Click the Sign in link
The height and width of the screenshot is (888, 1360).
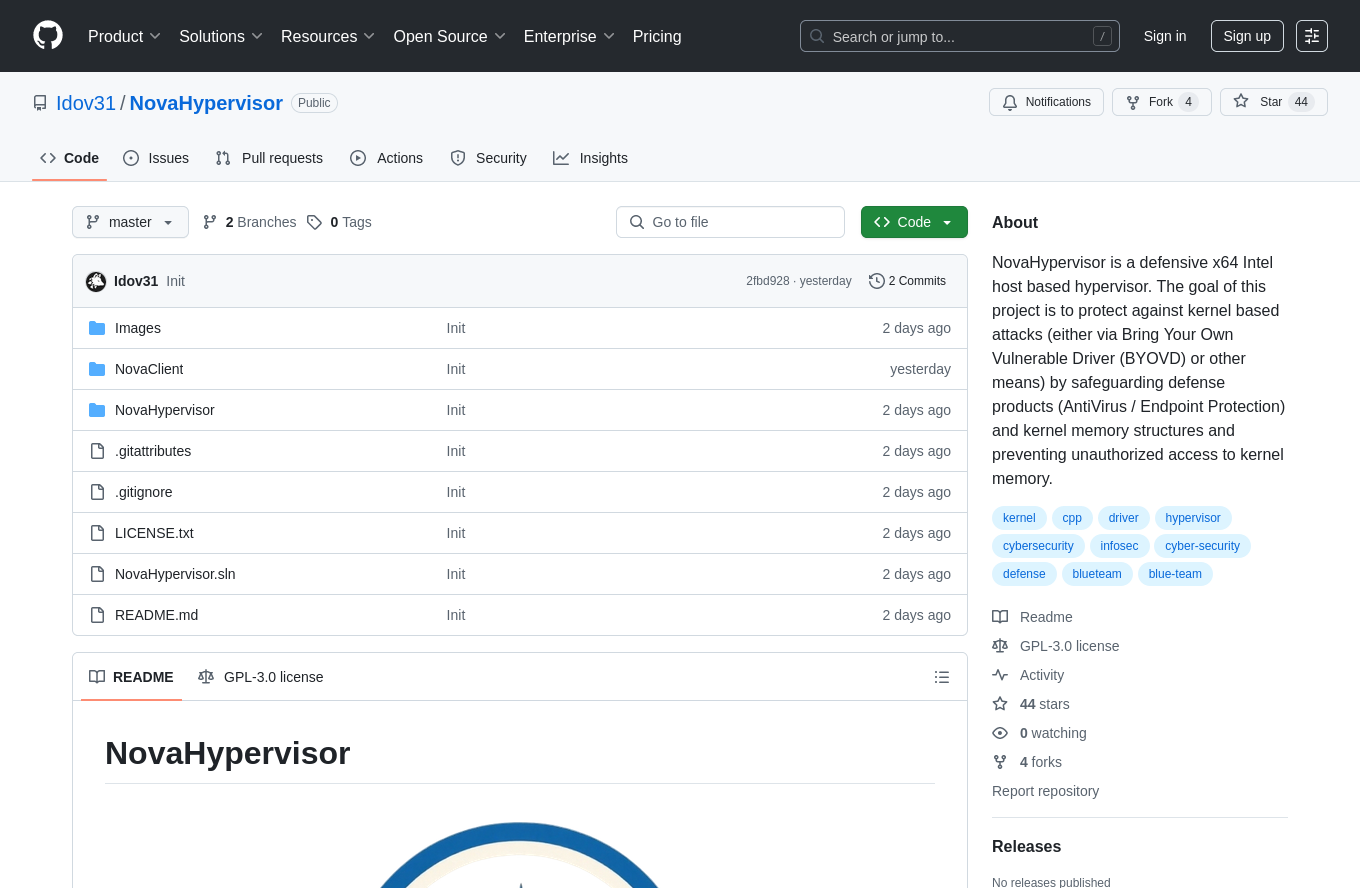click(1165, 36)
